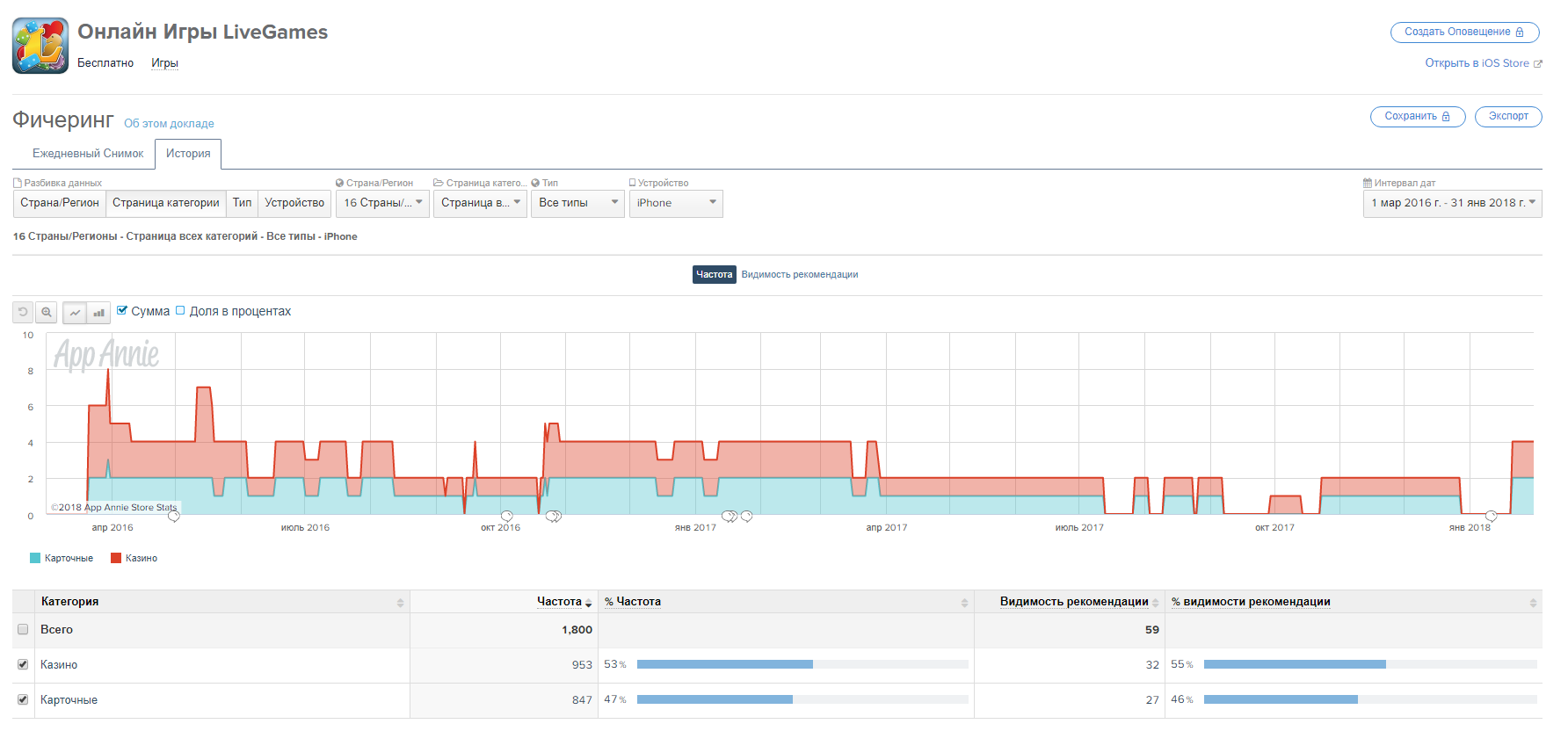
Task: Expand the date range selector
Action: pos(1452,203)
